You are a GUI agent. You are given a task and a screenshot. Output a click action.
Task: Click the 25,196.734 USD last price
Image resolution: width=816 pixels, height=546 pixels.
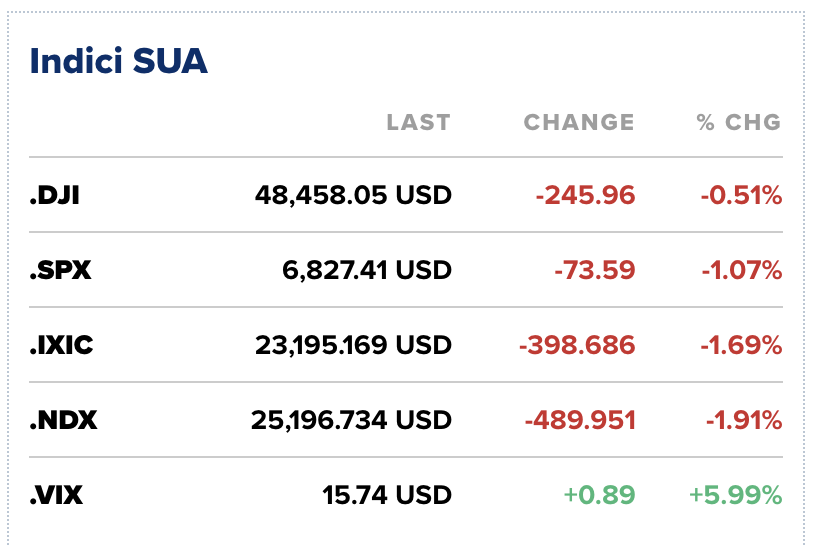coord(351,420)
